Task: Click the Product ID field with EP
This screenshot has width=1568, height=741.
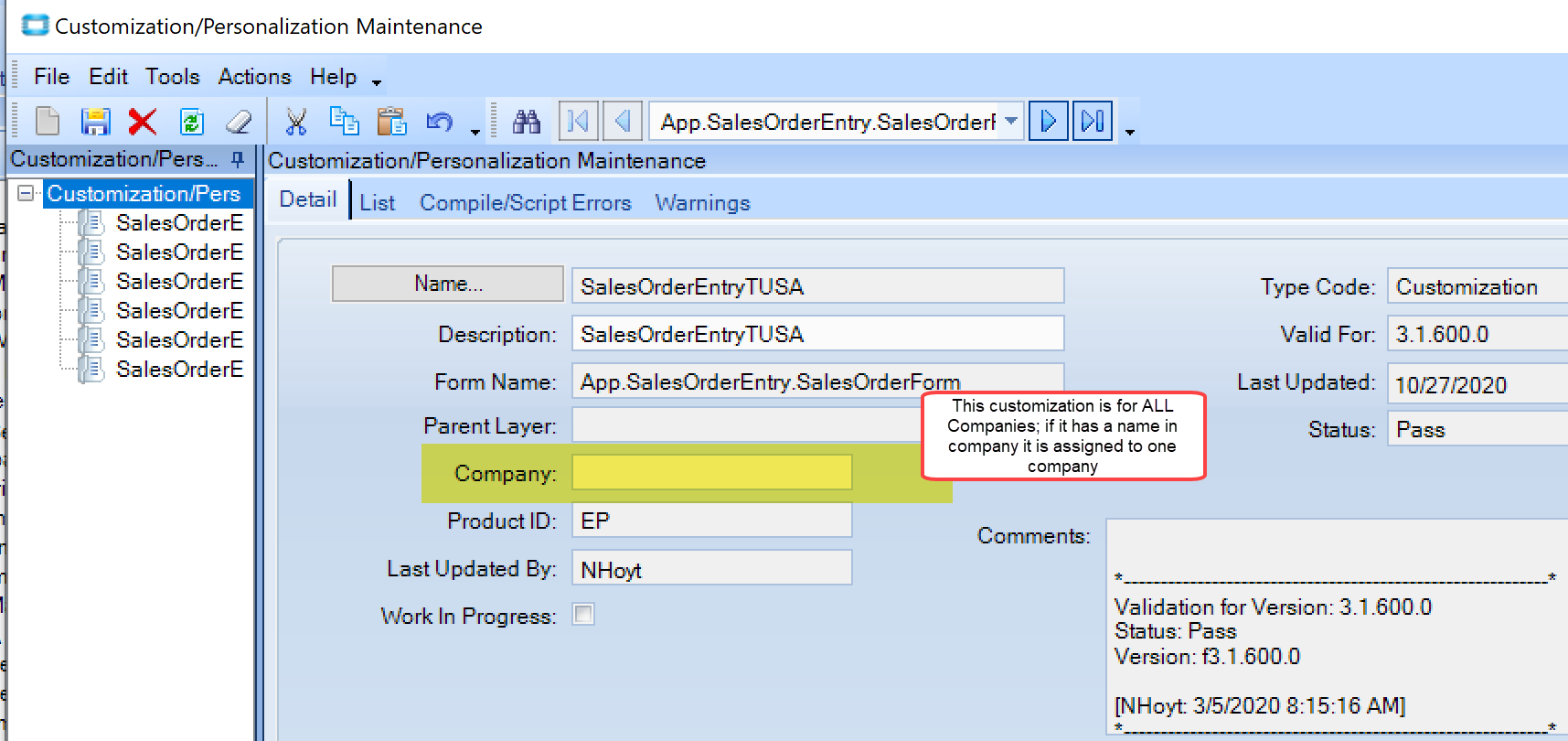Action: pyautogui.click(x=712, y=520)
